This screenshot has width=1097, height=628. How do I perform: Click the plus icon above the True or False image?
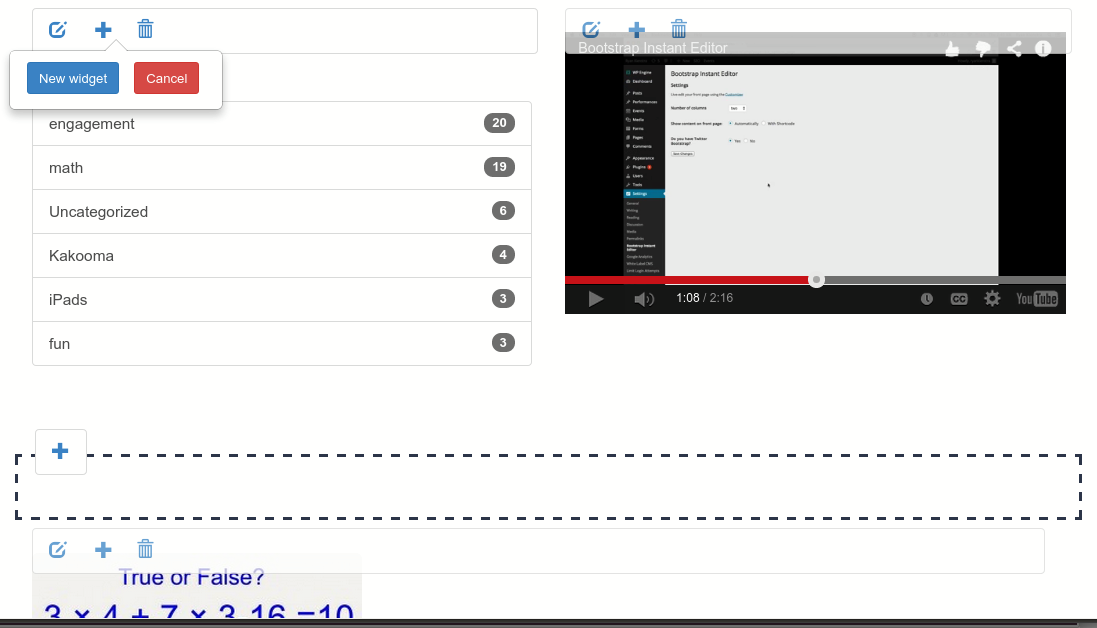pyautogui.click(x=103, y=550)
